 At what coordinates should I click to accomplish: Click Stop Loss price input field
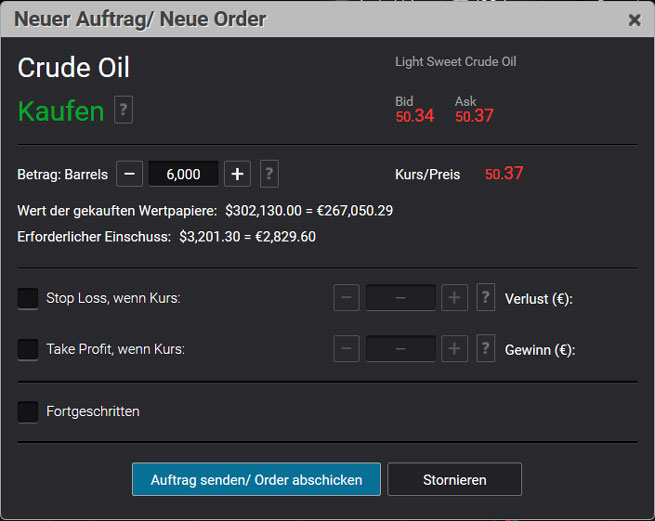[401, 297]
